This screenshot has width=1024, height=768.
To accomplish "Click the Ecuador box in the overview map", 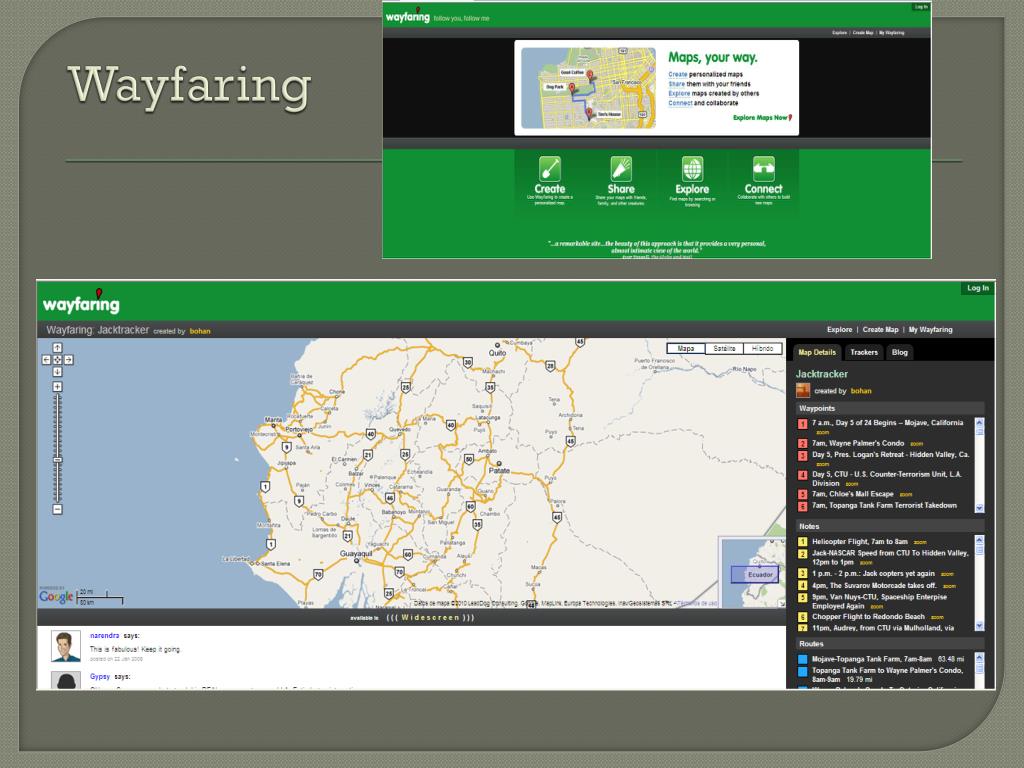I will point(754,574).
